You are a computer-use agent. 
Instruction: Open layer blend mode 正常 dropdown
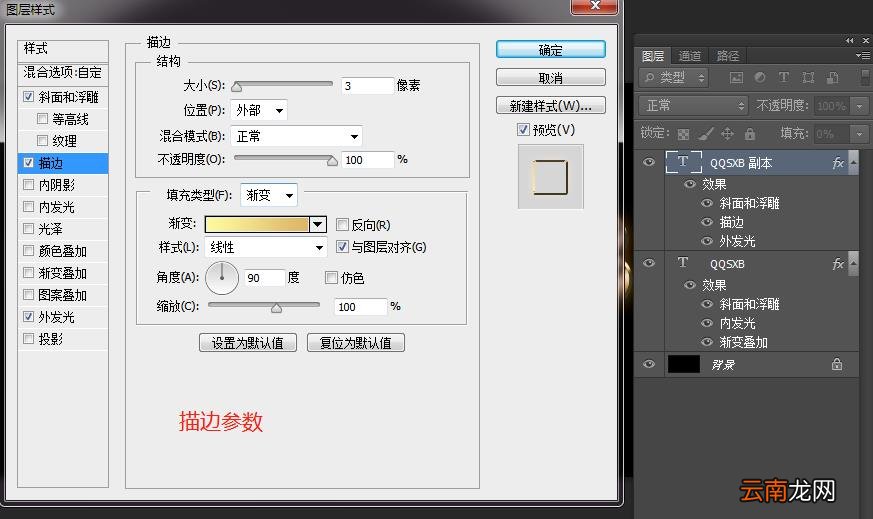[x=693, y=105]
